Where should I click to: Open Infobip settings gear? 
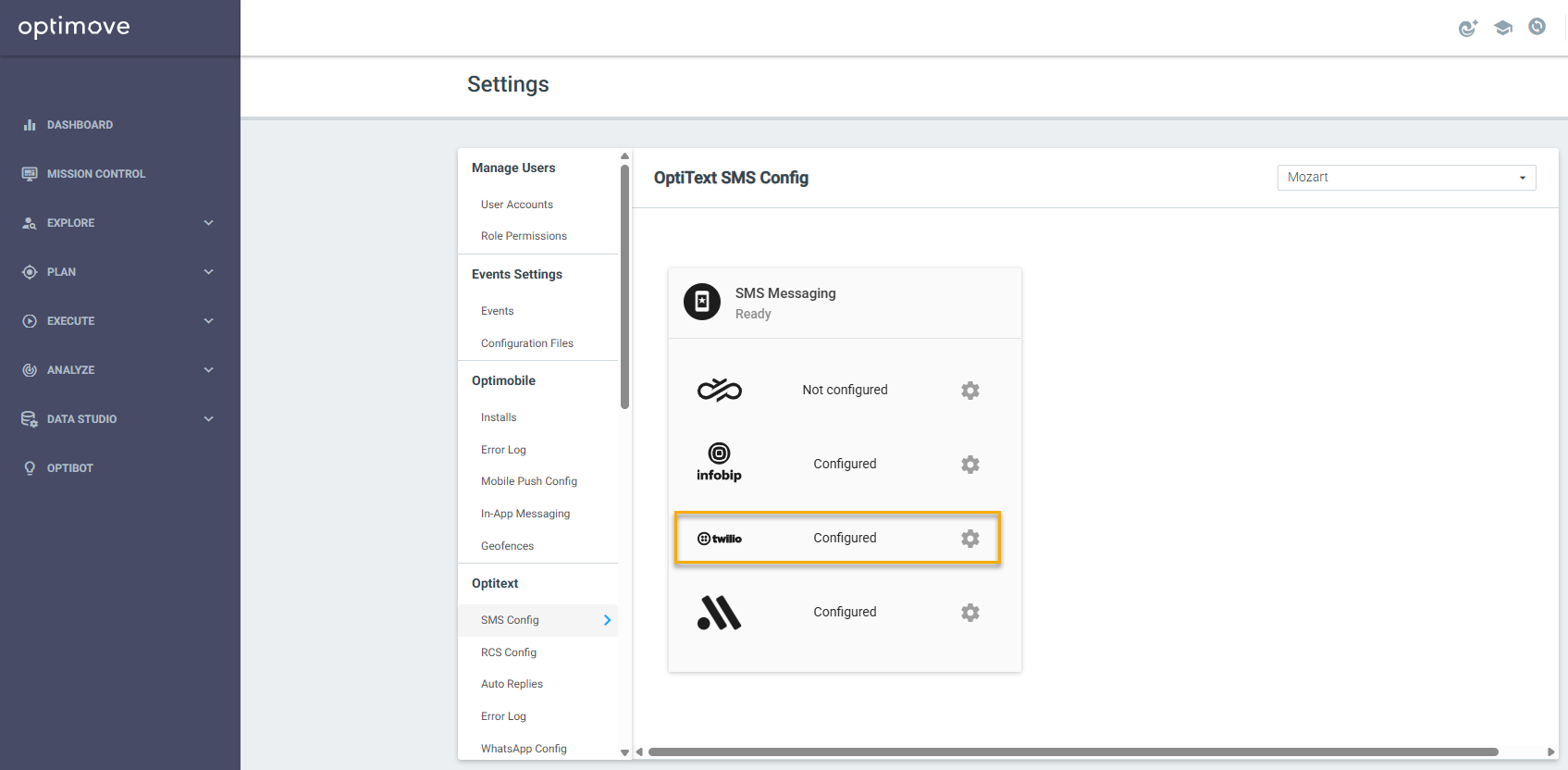click(970, 465)
